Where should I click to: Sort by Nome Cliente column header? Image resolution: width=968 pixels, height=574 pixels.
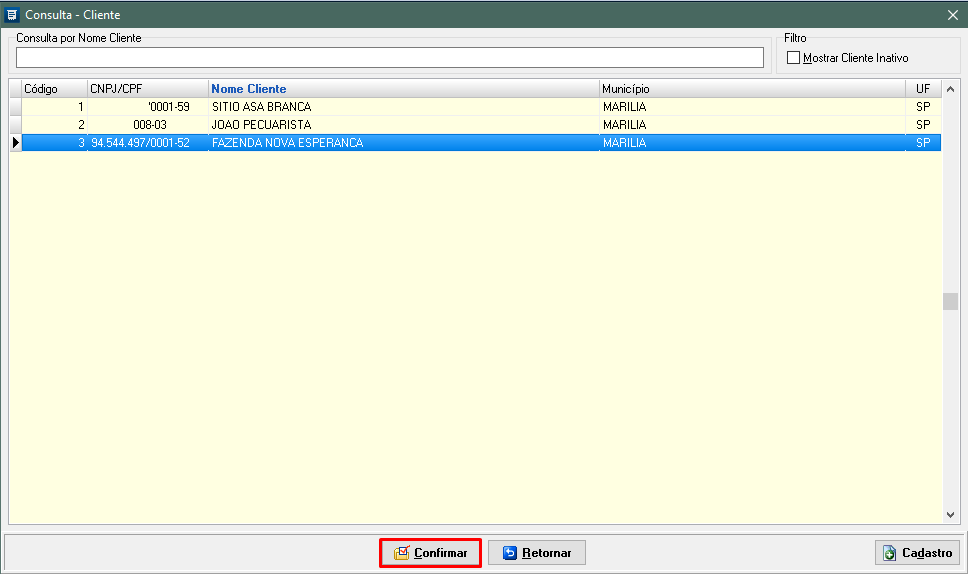click(x=403, y=89)
